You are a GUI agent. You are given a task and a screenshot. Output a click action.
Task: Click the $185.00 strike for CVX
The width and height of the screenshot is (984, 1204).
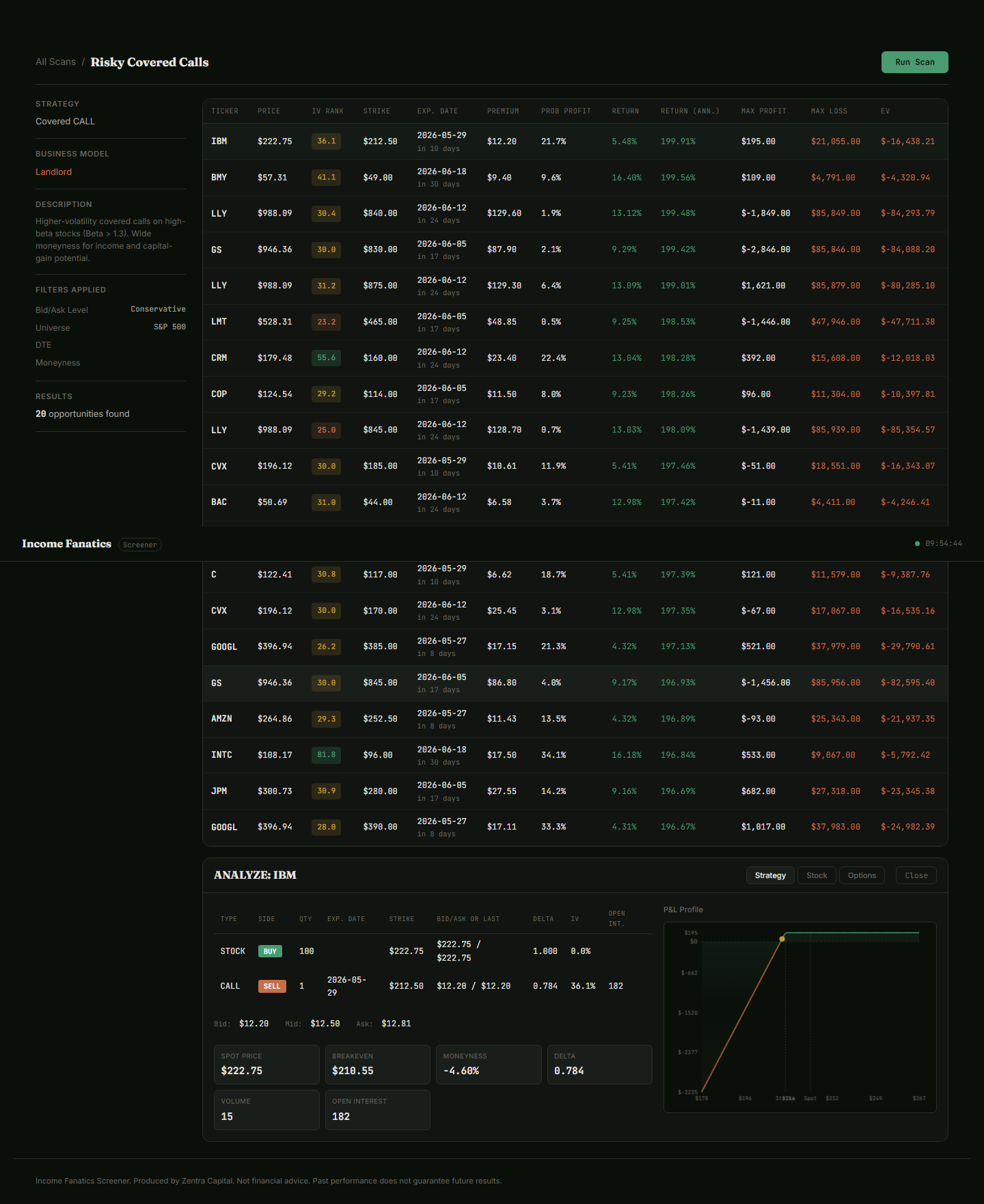pos(380,466)
